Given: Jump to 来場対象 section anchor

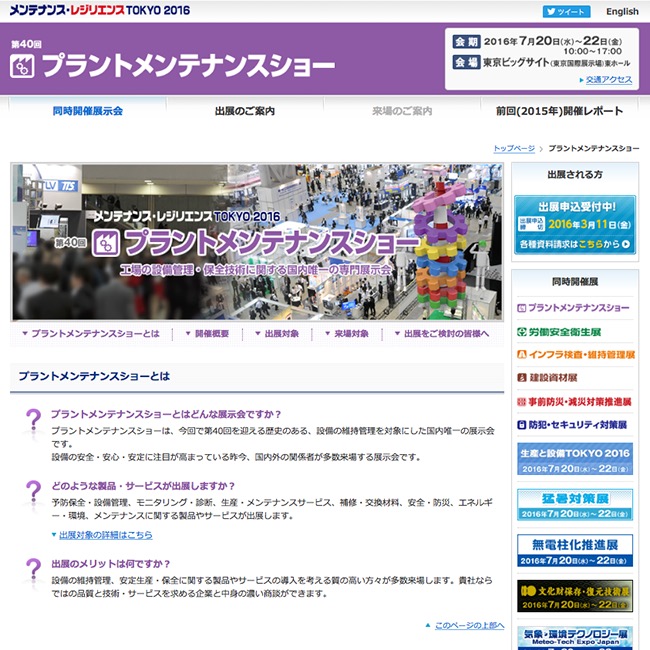Looking at the screenshot, I should click(351, 334).
